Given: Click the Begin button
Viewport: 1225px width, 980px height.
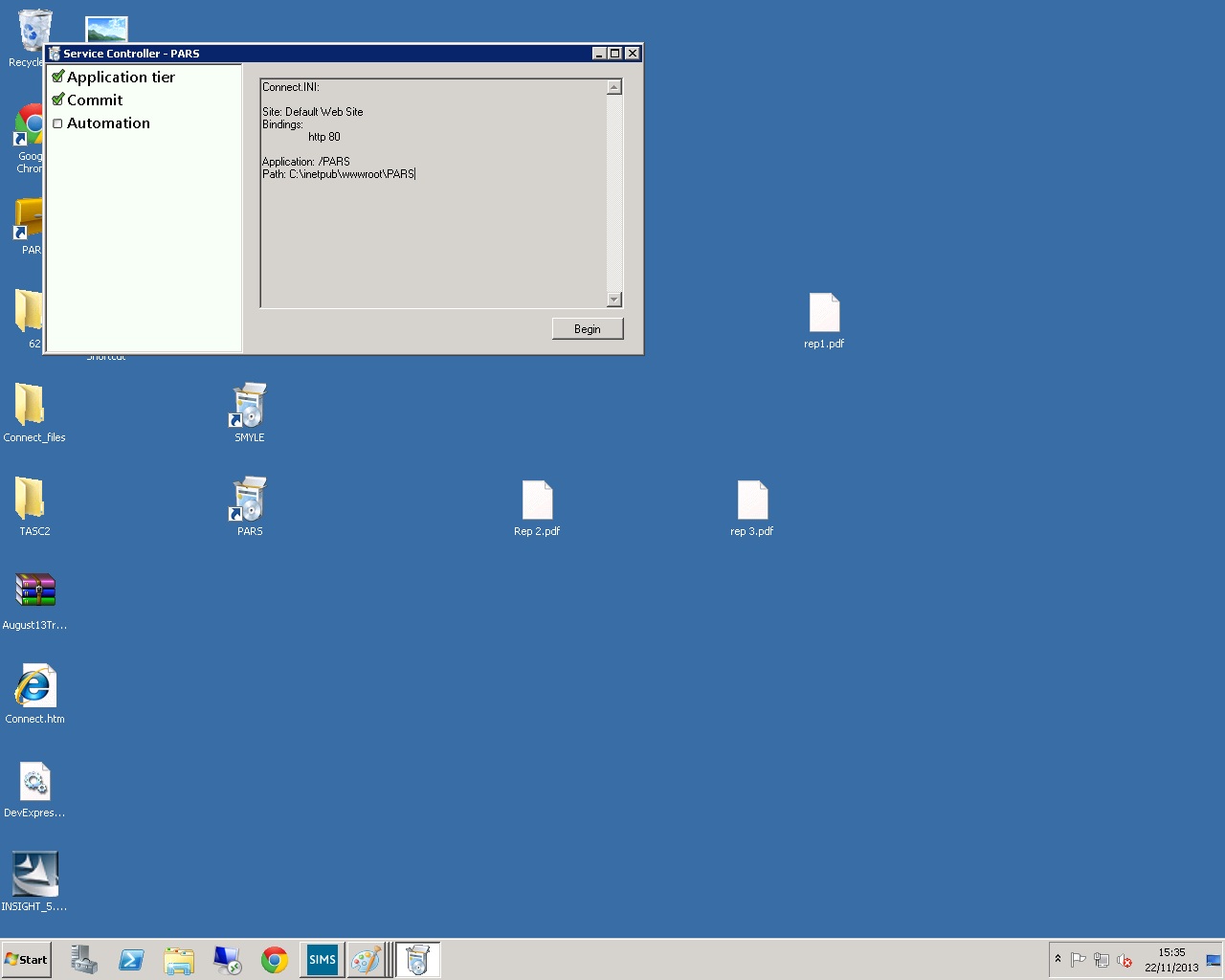Looking at the screenshot, I should pos(588,329).
